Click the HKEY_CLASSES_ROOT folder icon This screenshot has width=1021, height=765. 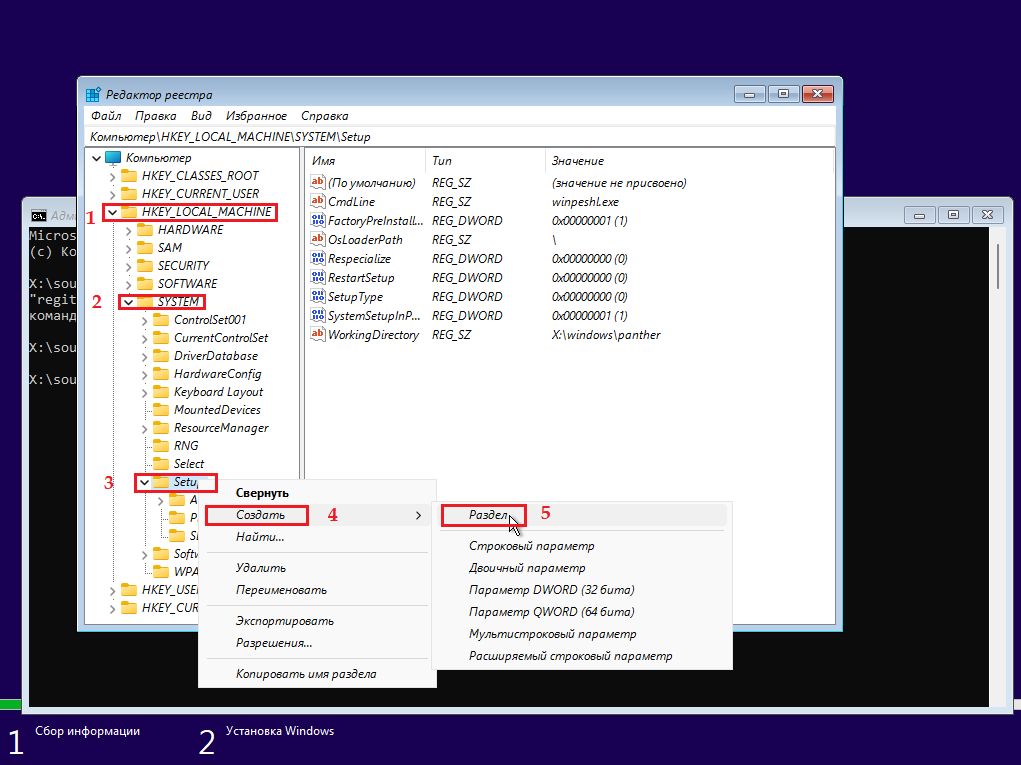tap(128, 176)
